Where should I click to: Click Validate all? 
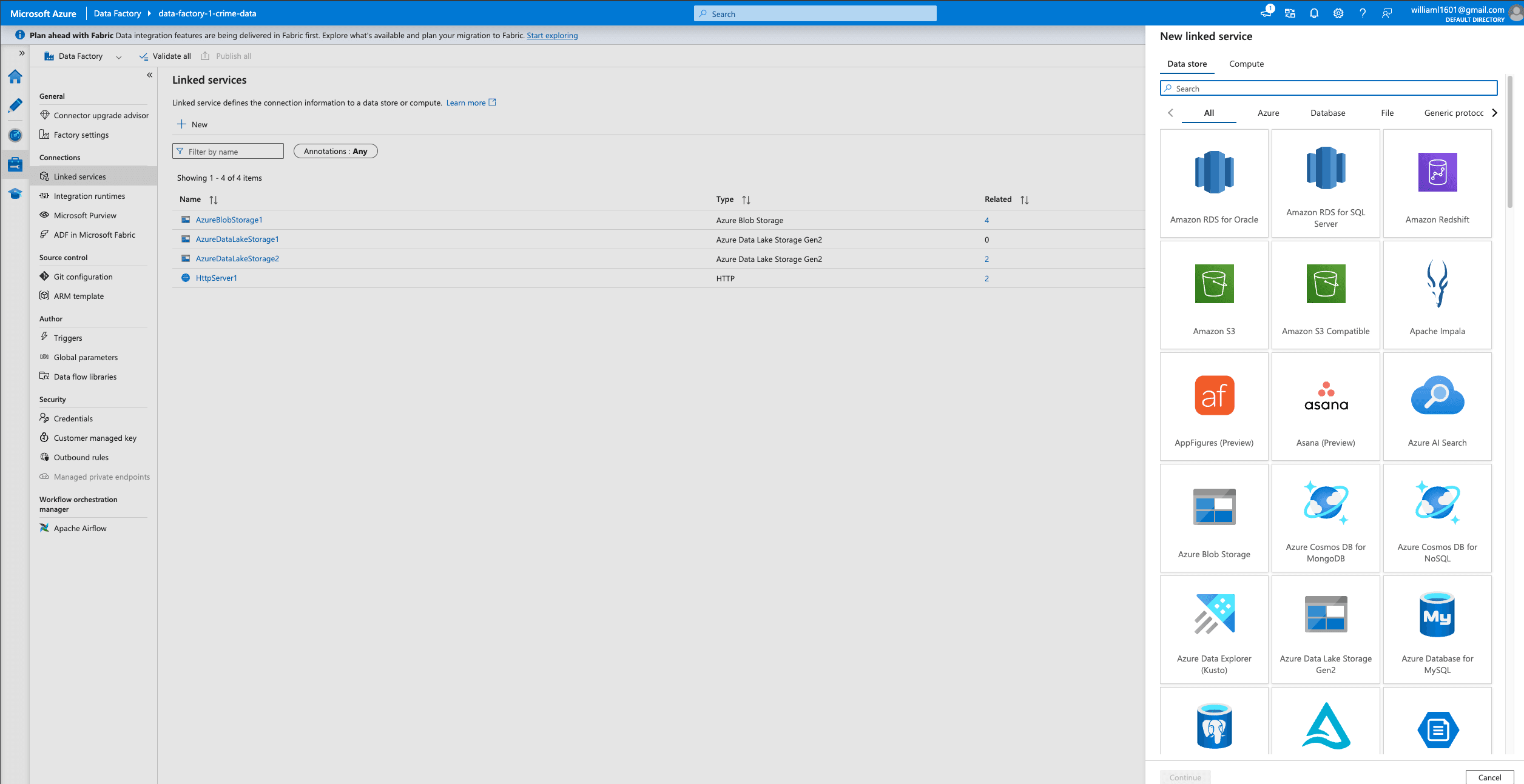(x=165, y=56)
